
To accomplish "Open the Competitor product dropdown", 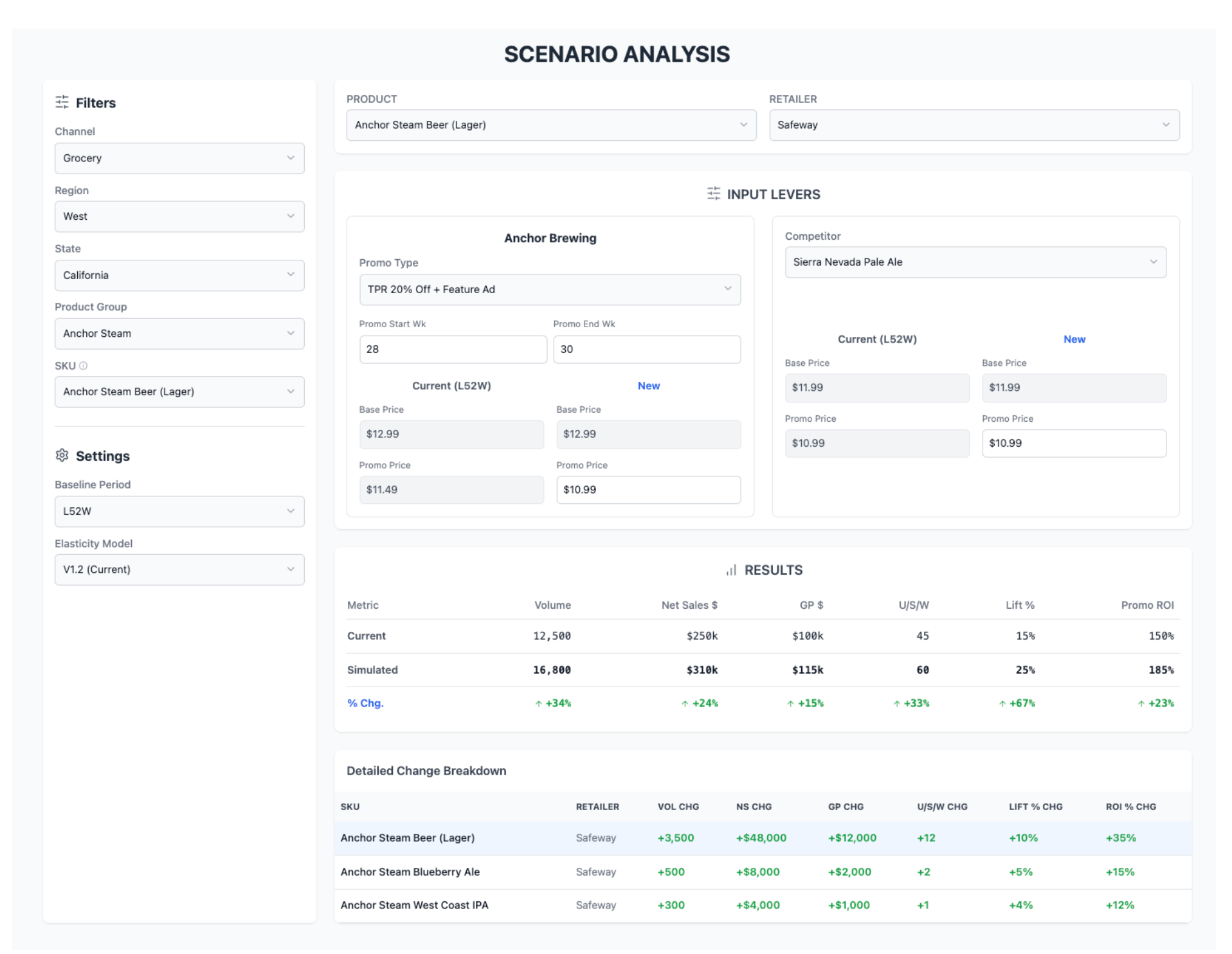I will [x=975, y=262].
